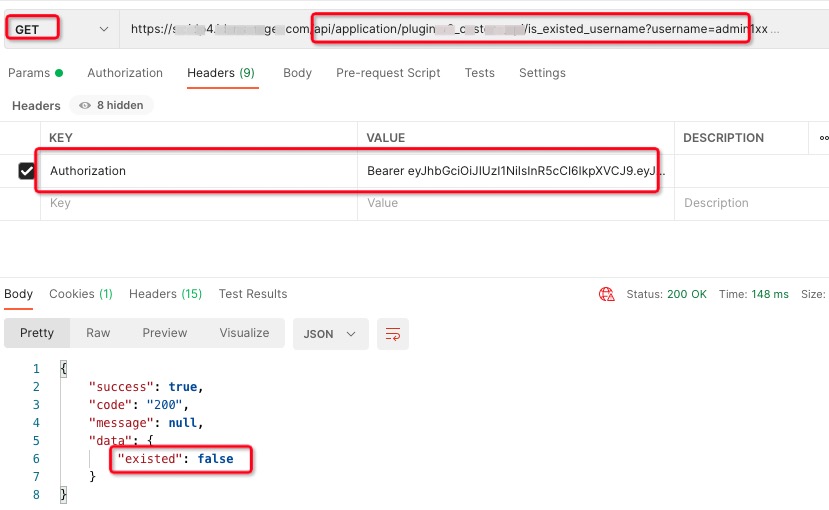Image resolution: width=829 pixels, height=510 pixels.
Task: Go to the Tests tab
Action: pyautogui.click(x=479, y=73)
